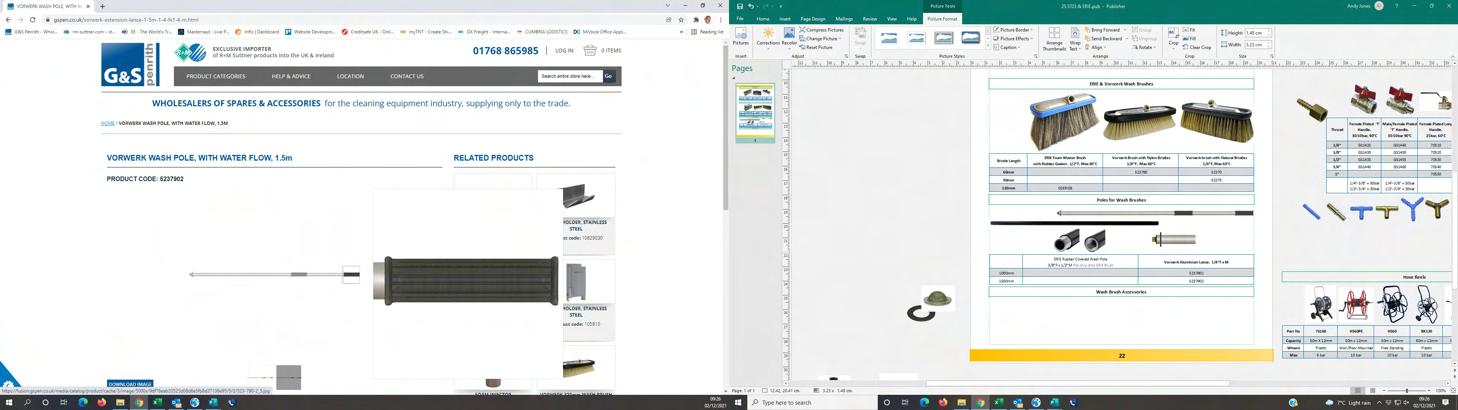The image size is (1458, 410).
Task: Bookmark this page with the star icon
Action: 681,19
